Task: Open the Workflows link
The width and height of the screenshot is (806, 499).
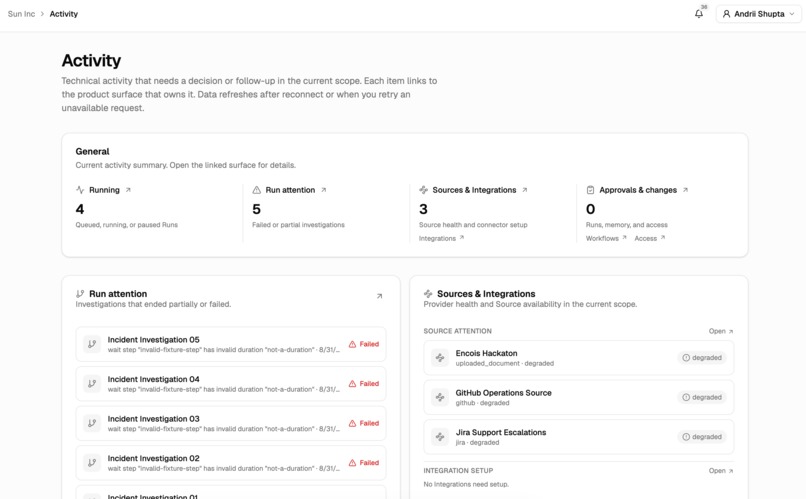Action: [606, 238]
